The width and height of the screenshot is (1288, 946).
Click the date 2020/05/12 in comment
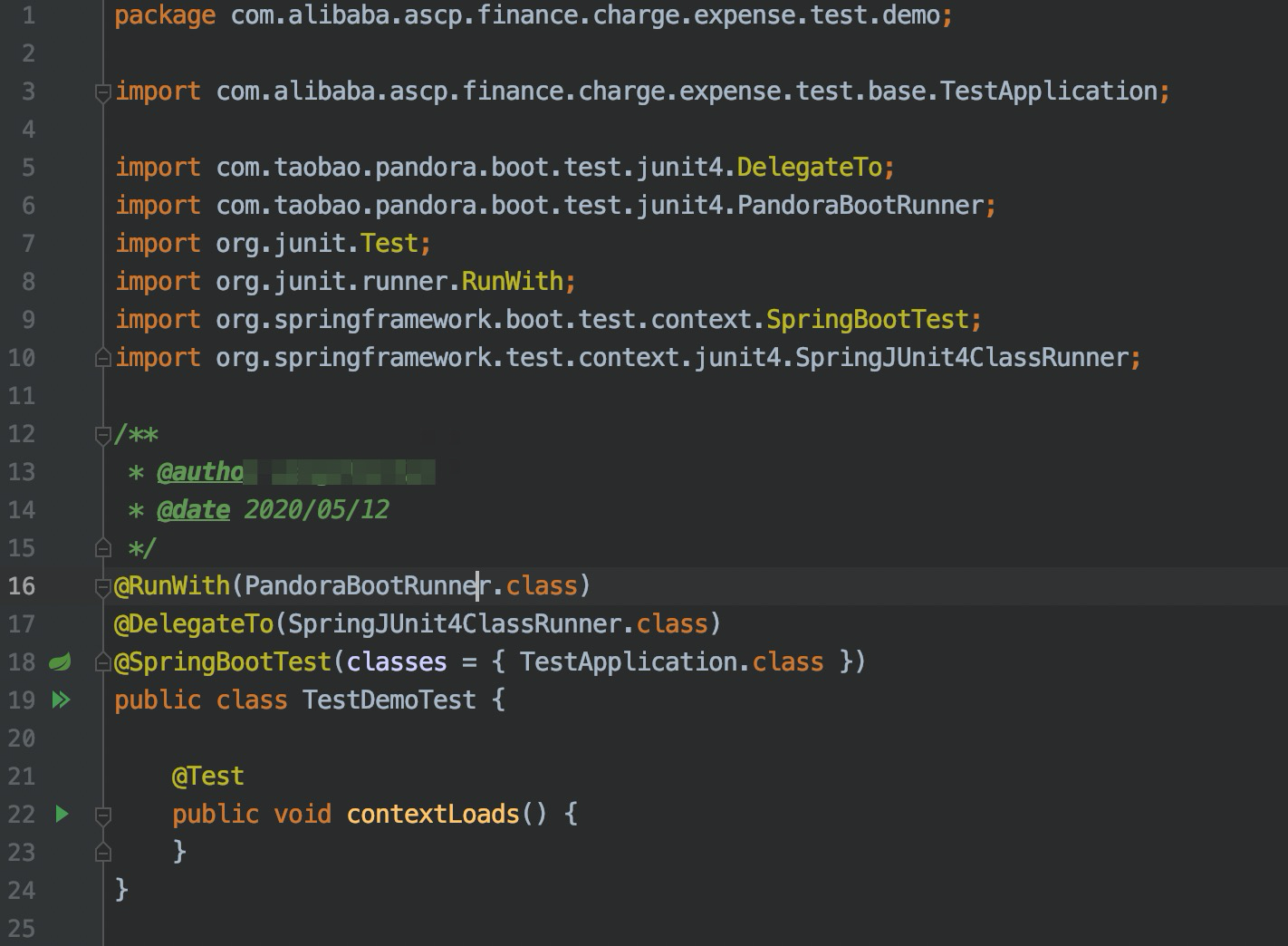point(317,509)
